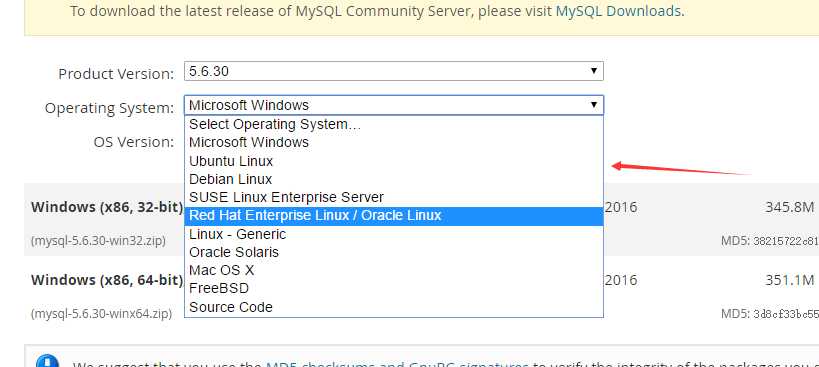Open the Product Version 5.6.30 dropdown
819x367 pixels.
394,71
